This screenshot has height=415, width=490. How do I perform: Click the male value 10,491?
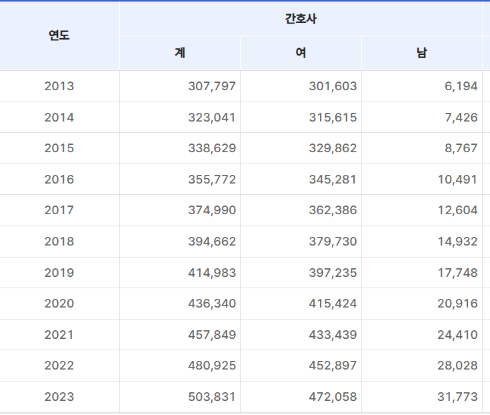[457, 180]
